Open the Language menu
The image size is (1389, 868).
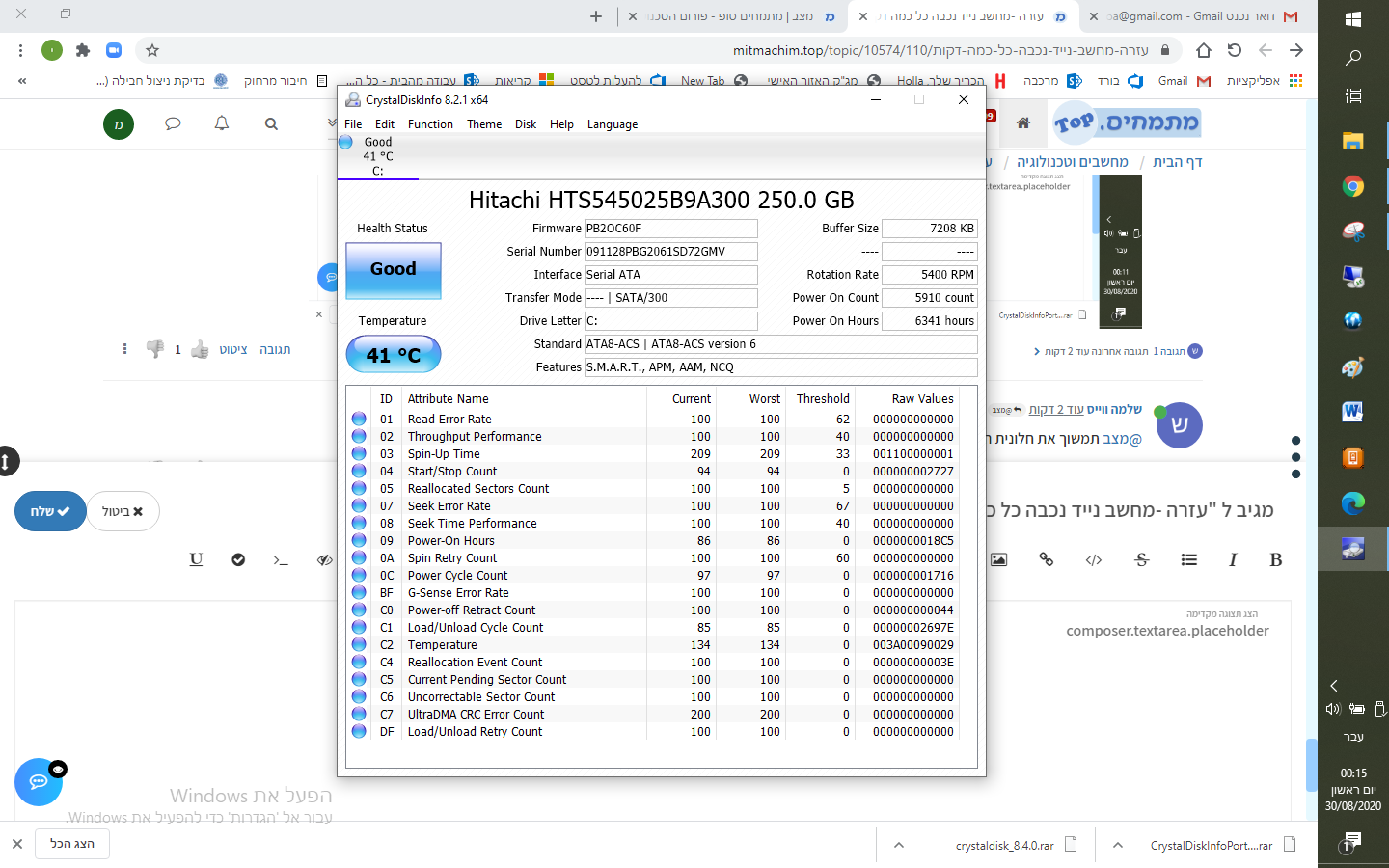[x=613, y=124]
